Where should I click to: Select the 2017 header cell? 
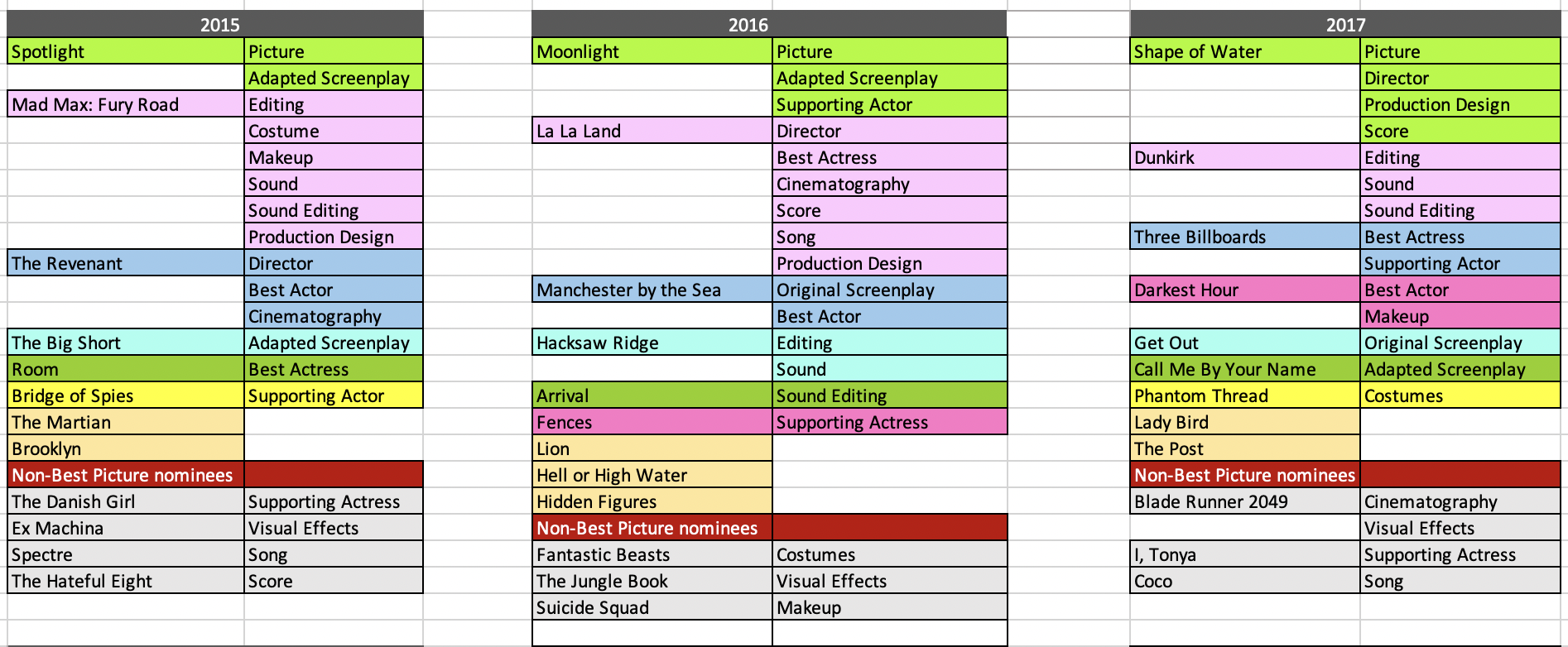click(1344, 24)
